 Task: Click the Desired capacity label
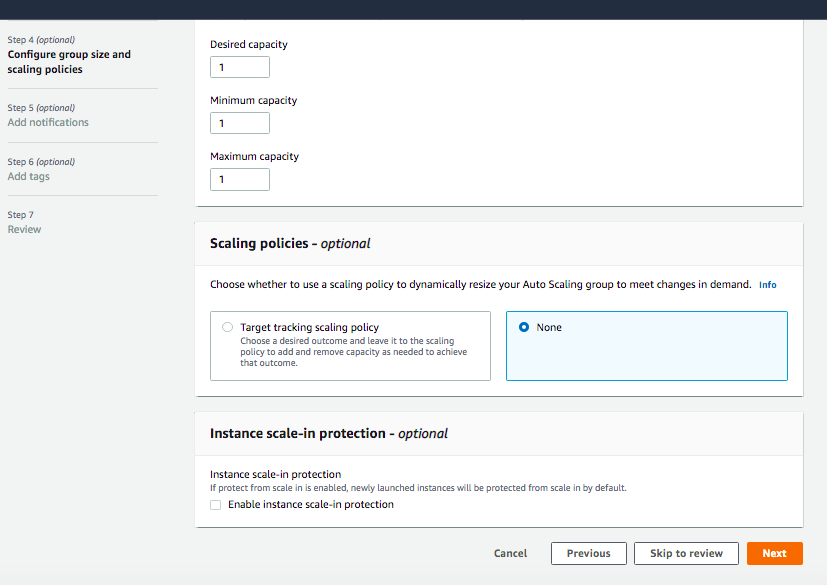(249, 45)
